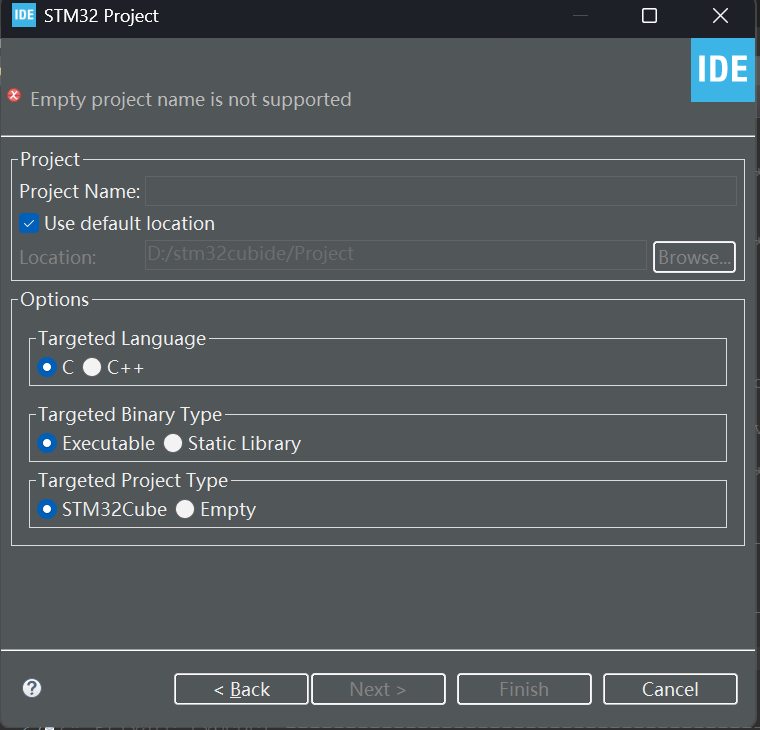Select STM32Cube project type
The image size is (760, 730).
point(47,509)
